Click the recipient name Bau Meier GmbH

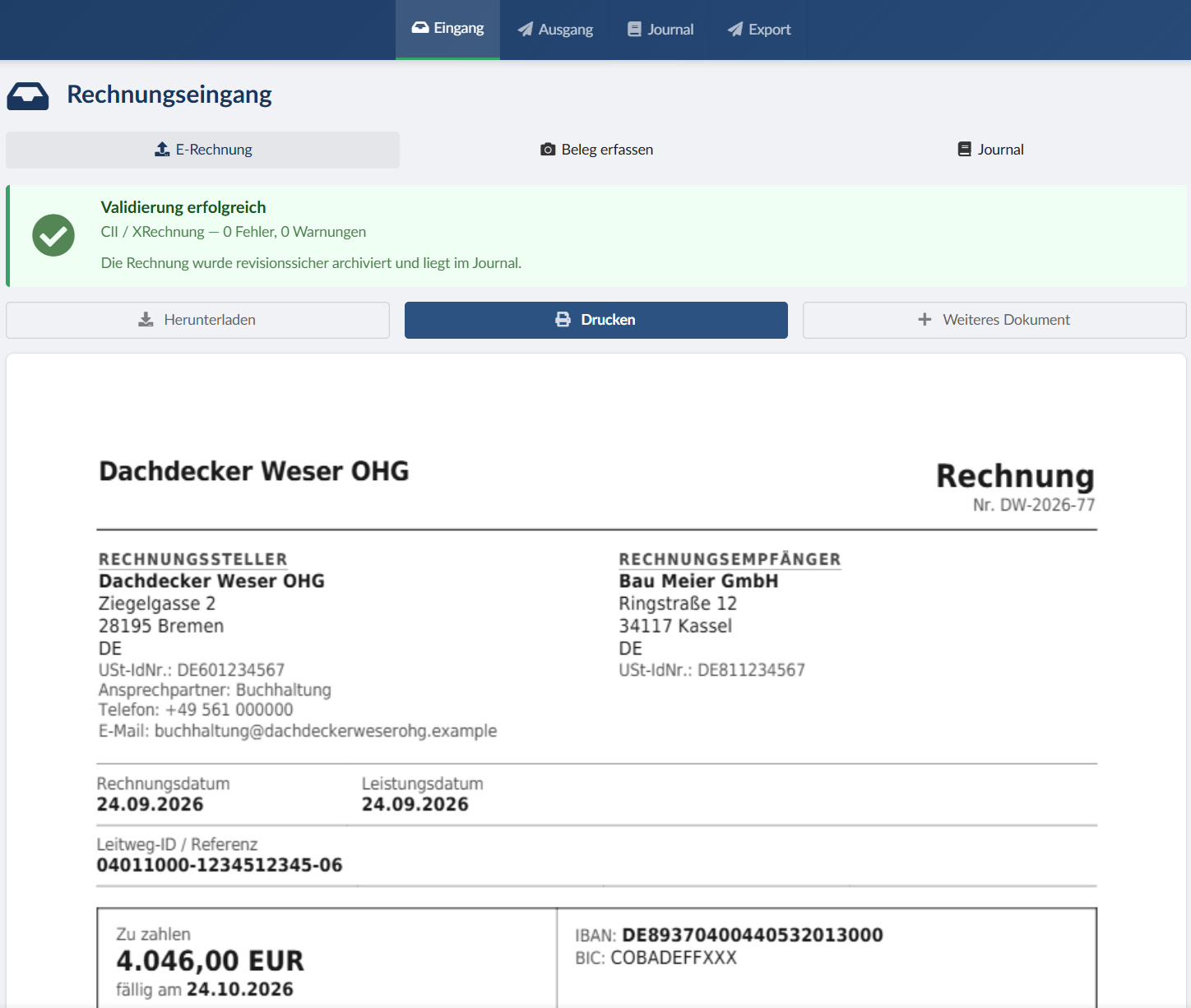pos(698,581)
